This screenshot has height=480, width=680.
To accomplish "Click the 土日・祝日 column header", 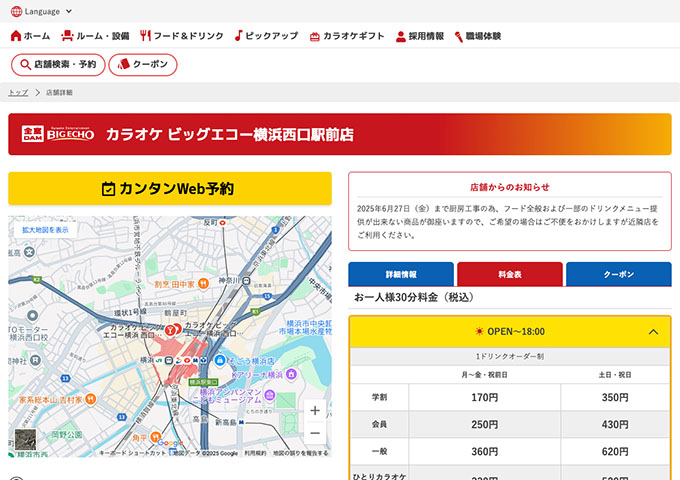I will [x=615, y=375].
